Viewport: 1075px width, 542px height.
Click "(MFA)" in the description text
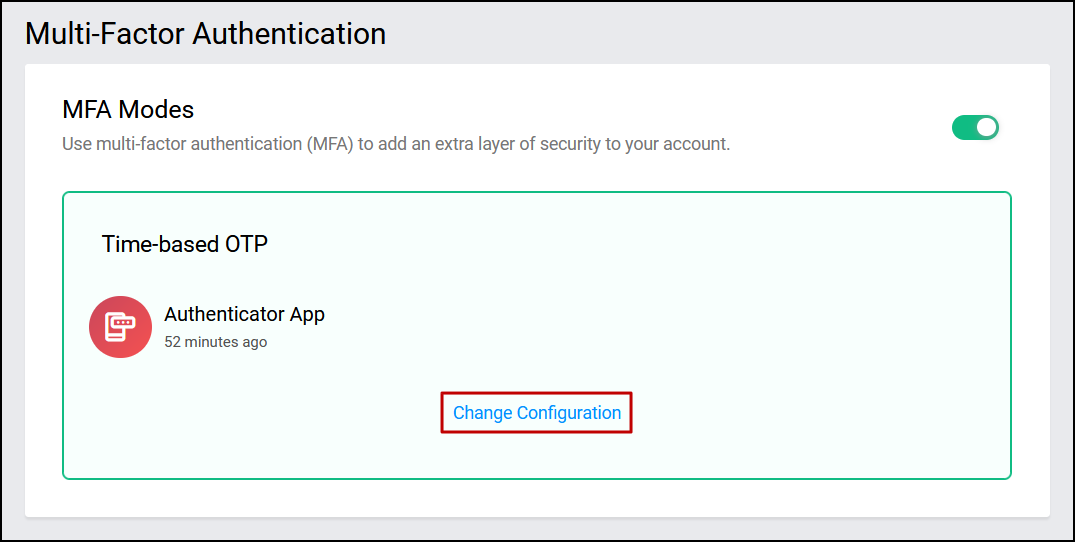(330, 144)
